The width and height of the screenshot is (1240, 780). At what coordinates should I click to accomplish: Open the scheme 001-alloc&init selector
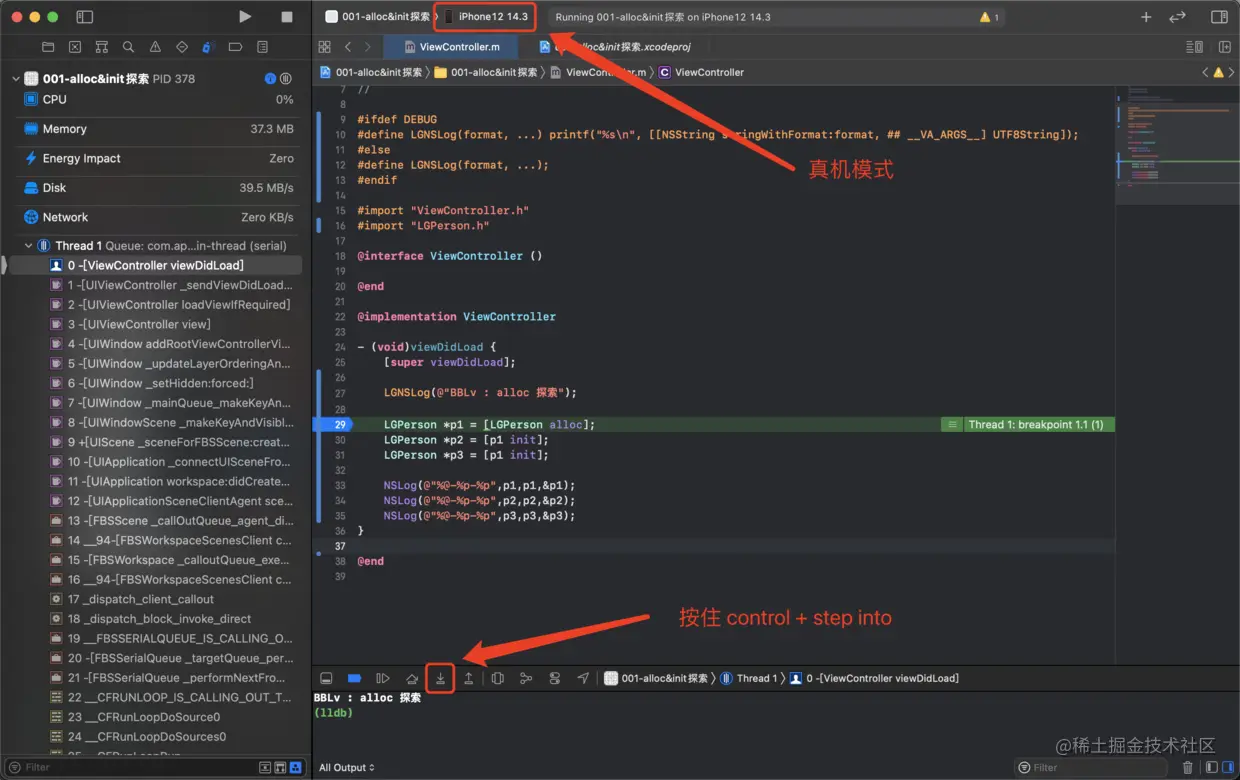[x=376, y=17]
